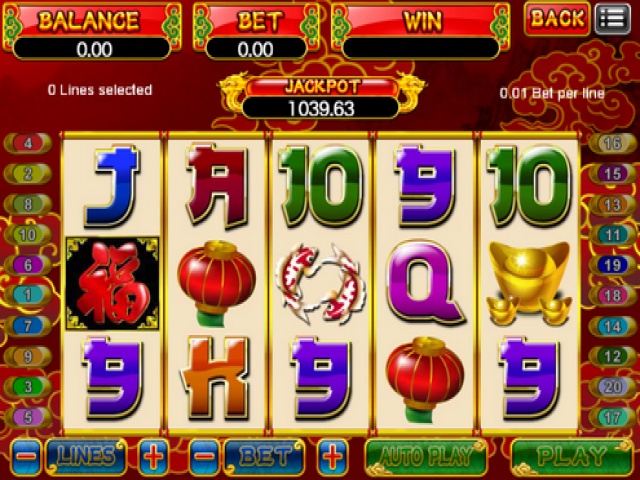
Task: Select the blue J symbol
Action: tap(112, 186)
